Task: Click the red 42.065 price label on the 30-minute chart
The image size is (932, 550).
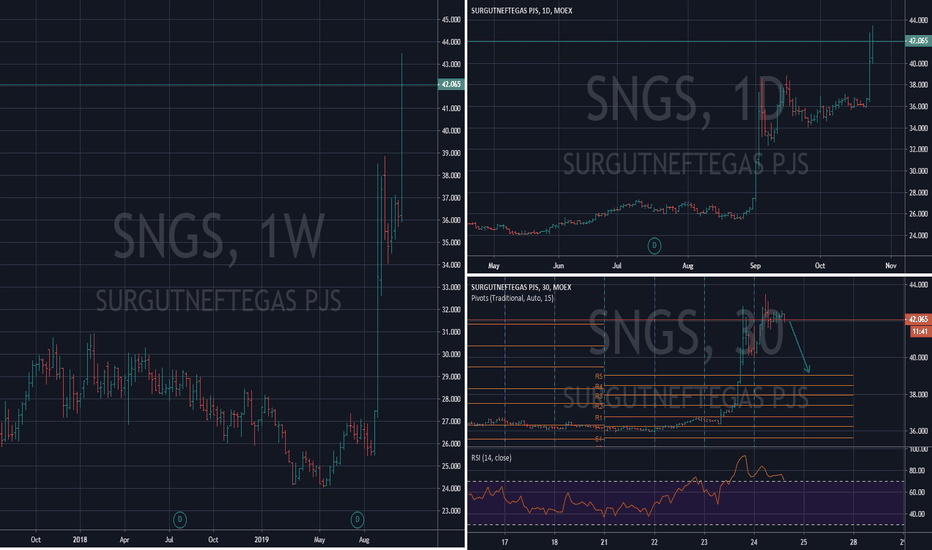Action: tap(918, 319)
